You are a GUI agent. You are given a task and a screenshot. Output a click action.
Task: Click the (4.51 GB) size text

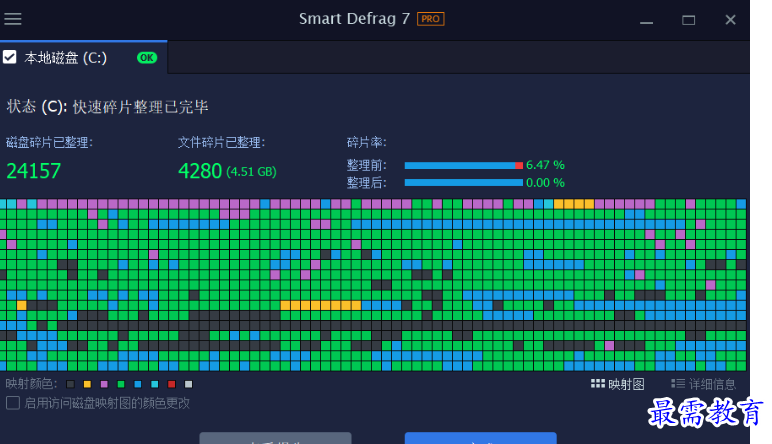click(252, 172)
